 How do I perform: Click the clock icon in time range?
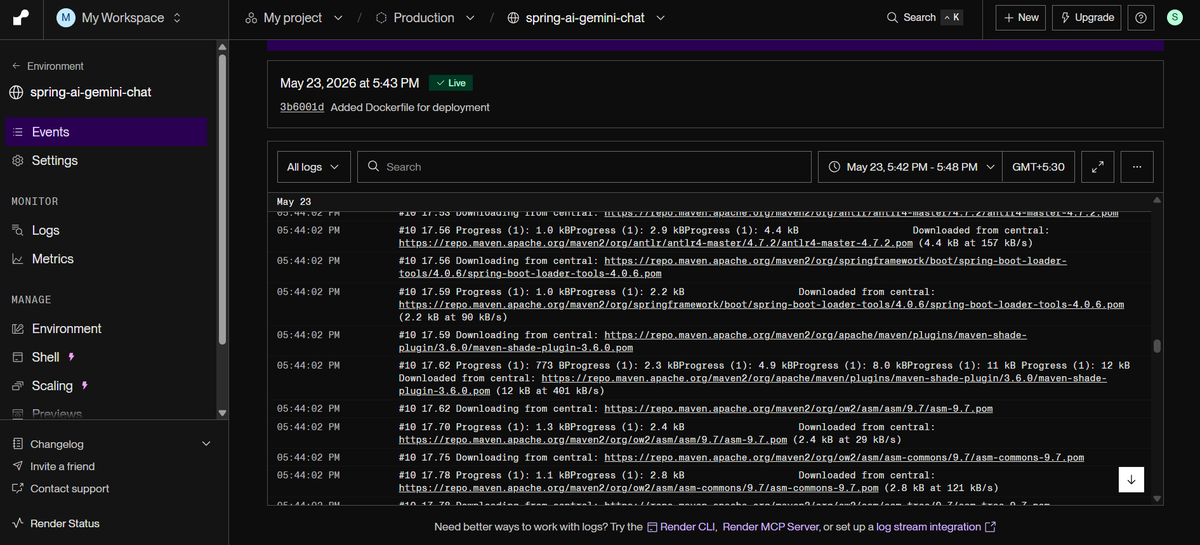pos(835,167)
